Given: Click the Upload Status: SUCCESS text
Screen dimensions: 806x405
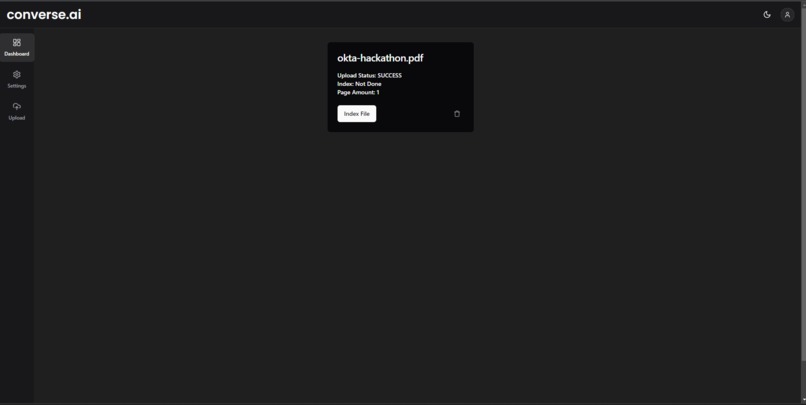Looking at the screenshot, I should (370, 75).
